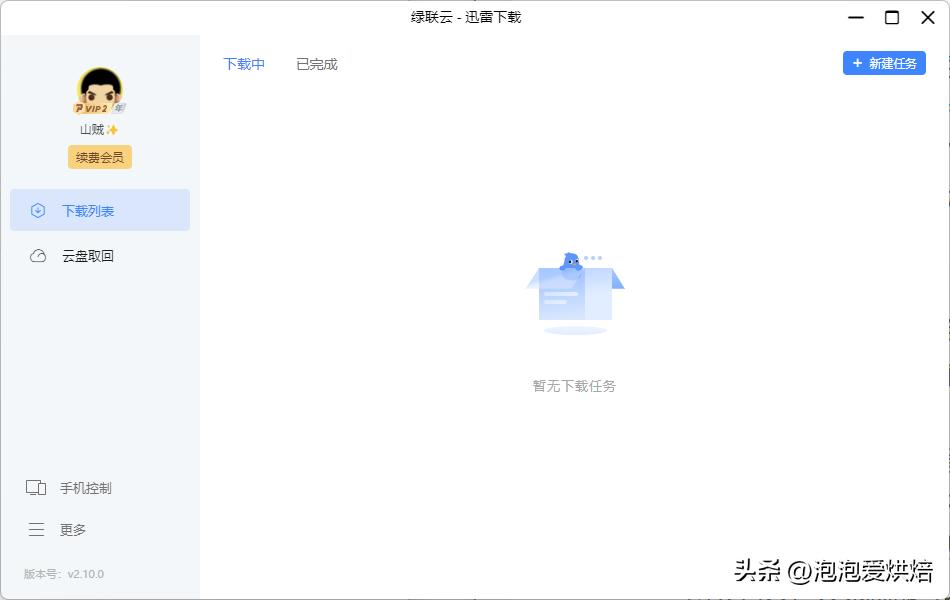Click the sparkle icon beside 山贼 username
Image resolution: width=950 pixels, height=600 pixels.
click(113, 129)
